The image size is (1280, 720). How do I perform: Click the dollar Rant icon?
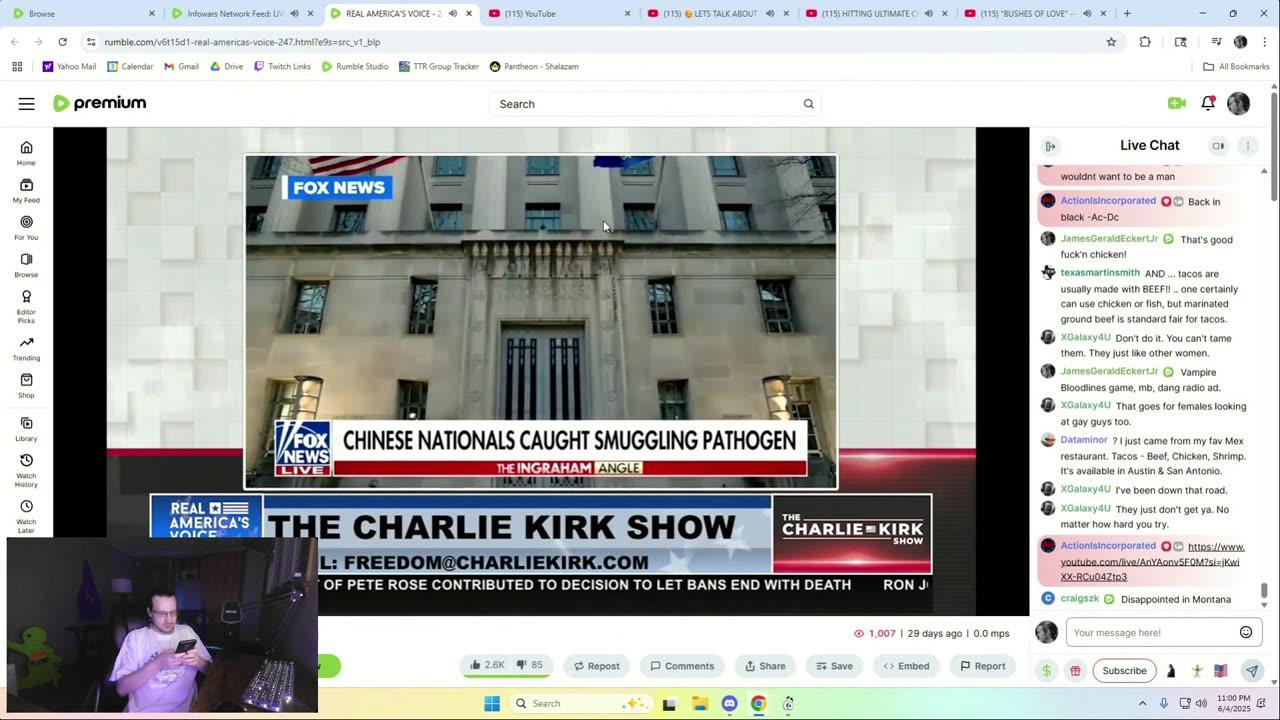pos(1047,671)
